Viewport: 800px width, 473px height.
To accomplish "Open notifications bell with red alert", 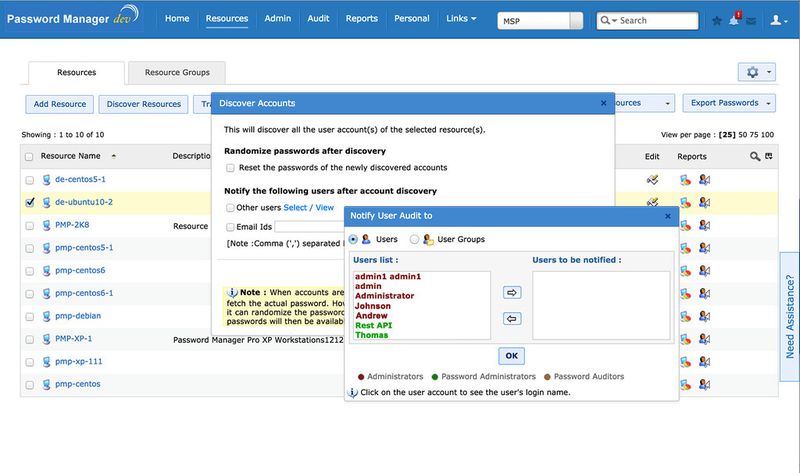I will (x=734, y=19).
